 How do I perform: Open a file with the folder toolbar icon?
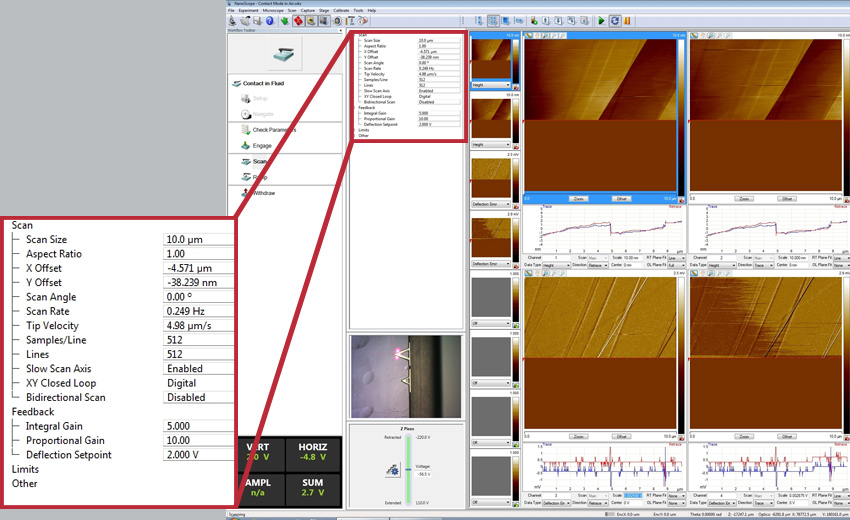click(x=244, y=21)
